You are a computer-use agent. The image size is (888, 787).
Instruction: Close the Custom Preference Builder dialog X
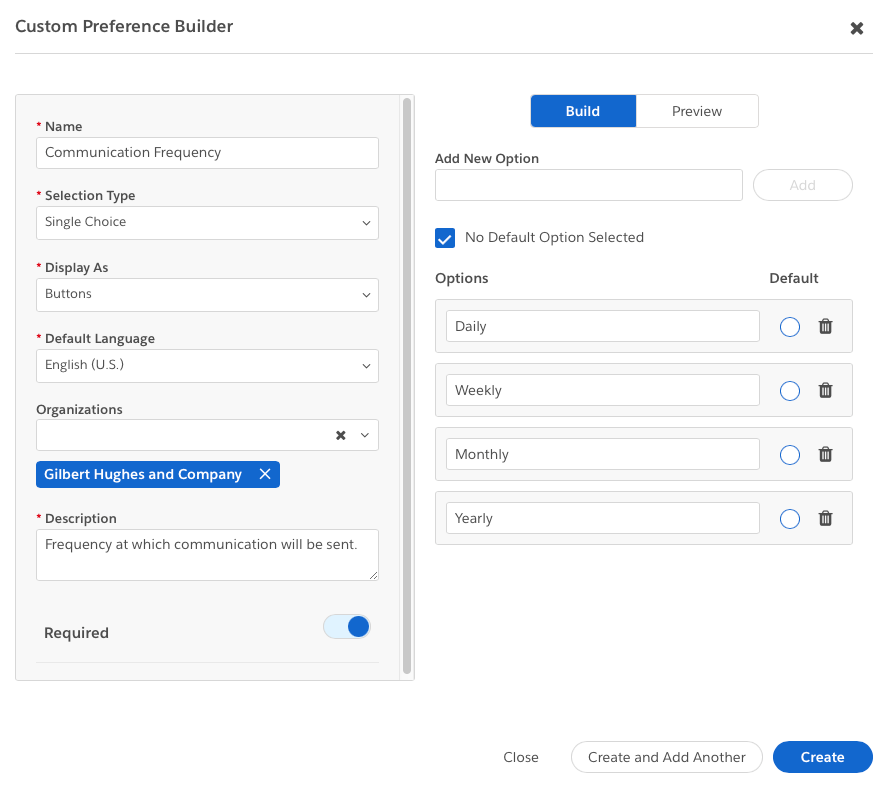856,28
